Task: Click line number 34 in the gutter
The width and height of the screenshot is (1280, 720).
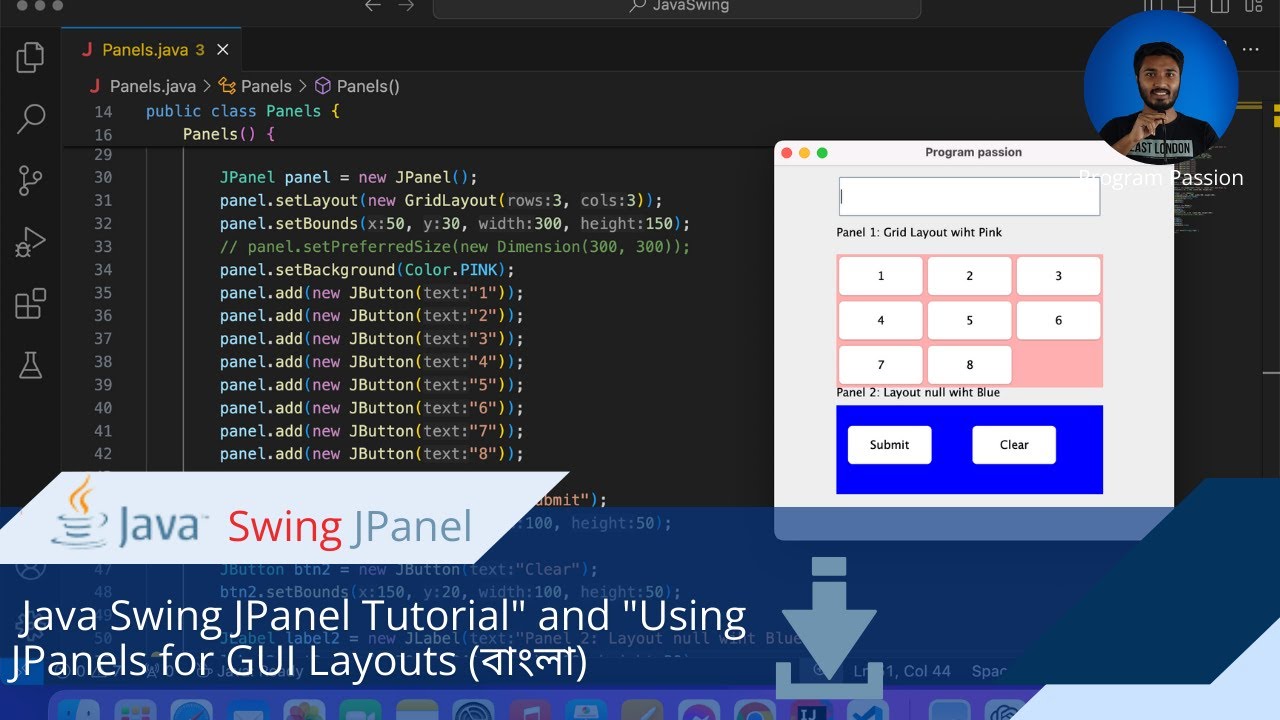Action: tap(102, 269)
